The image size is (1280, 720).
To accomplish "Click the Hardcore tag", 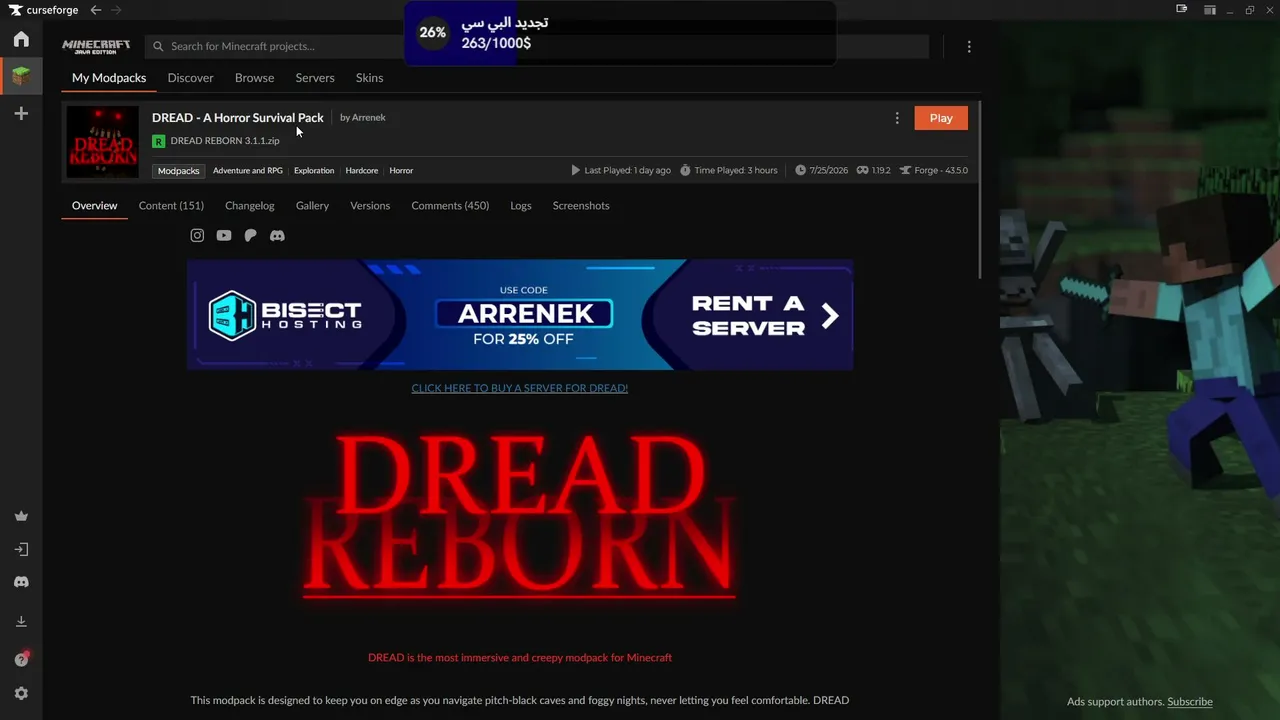I will point(362,171).
